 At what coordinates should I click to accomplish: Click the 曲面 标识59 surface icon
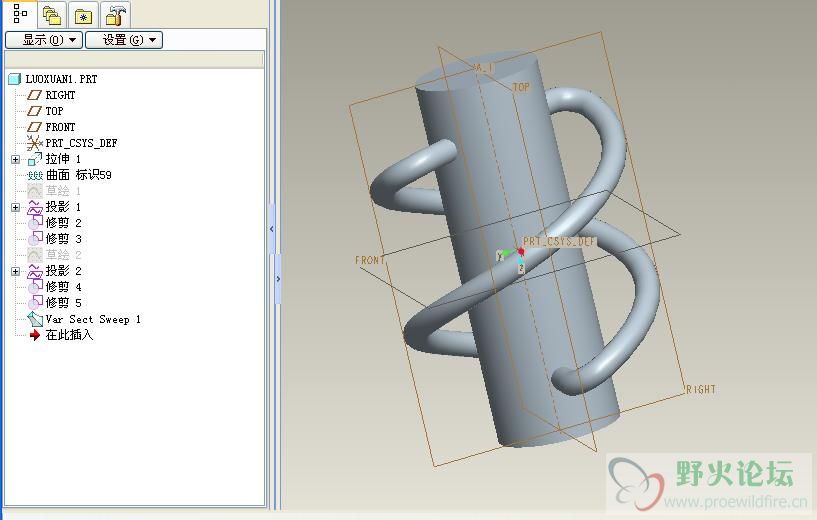point(35,176)
